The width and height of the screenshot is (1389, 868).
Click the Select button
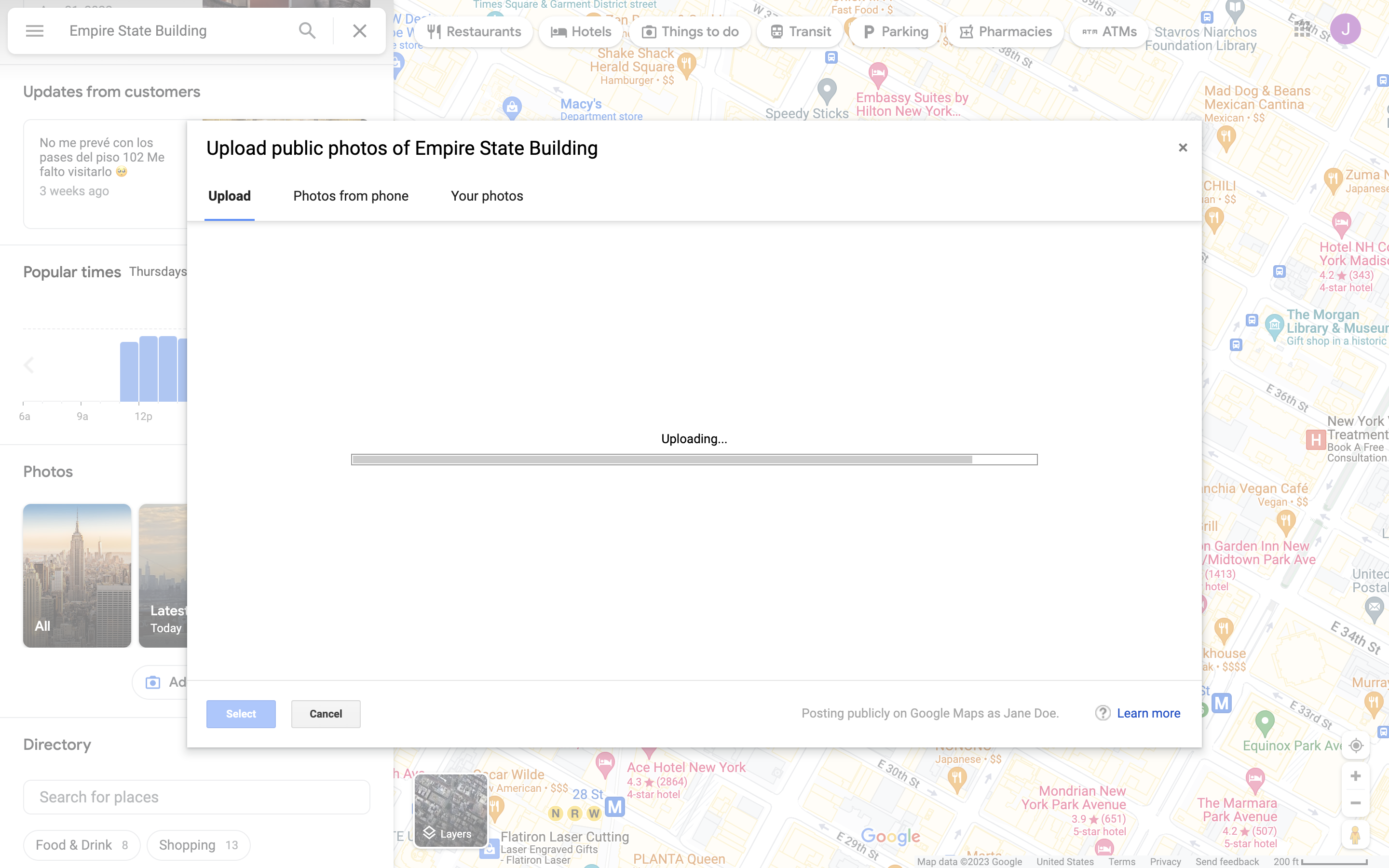click(x=241, y=714)
